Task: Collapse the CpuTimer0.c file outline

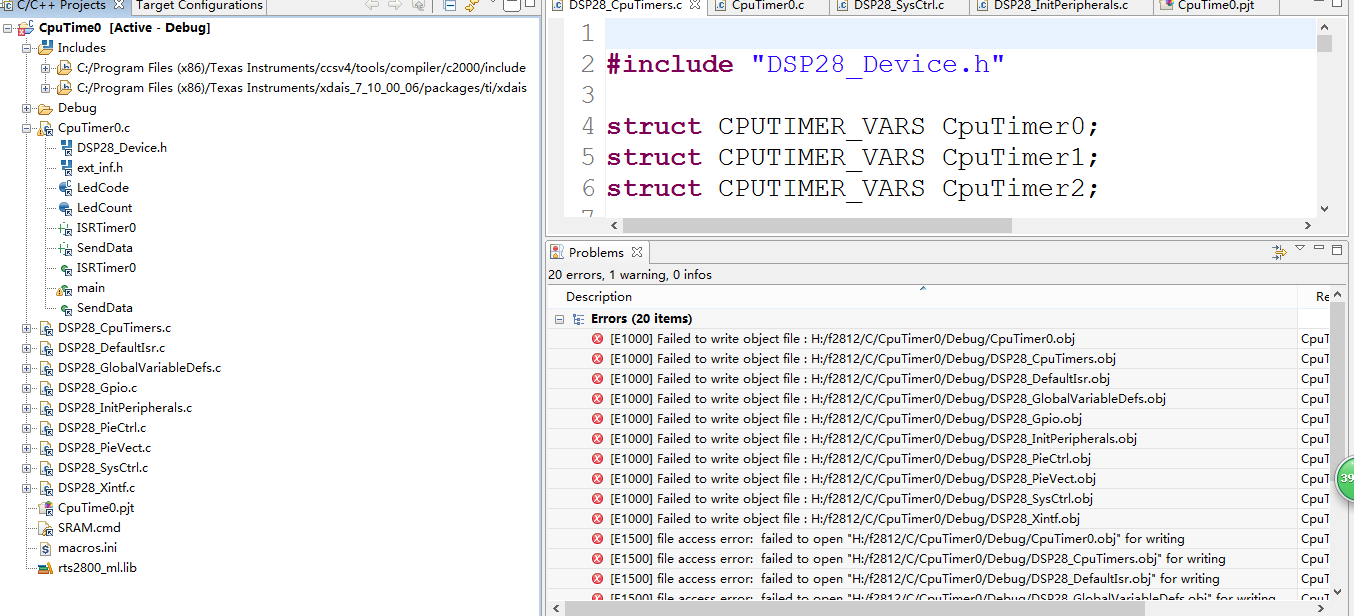Action: [x=27, y=128]
